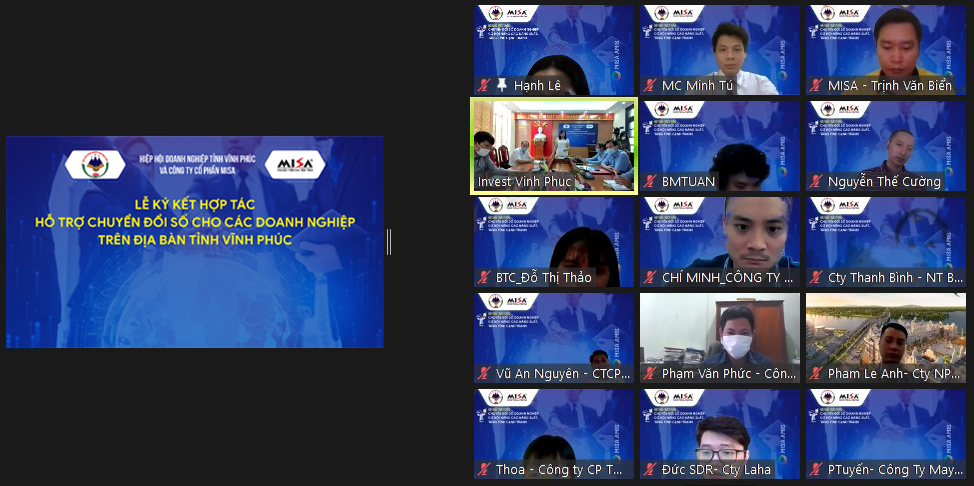Select Phạm Văn Phức video tile

pos(720,337)
